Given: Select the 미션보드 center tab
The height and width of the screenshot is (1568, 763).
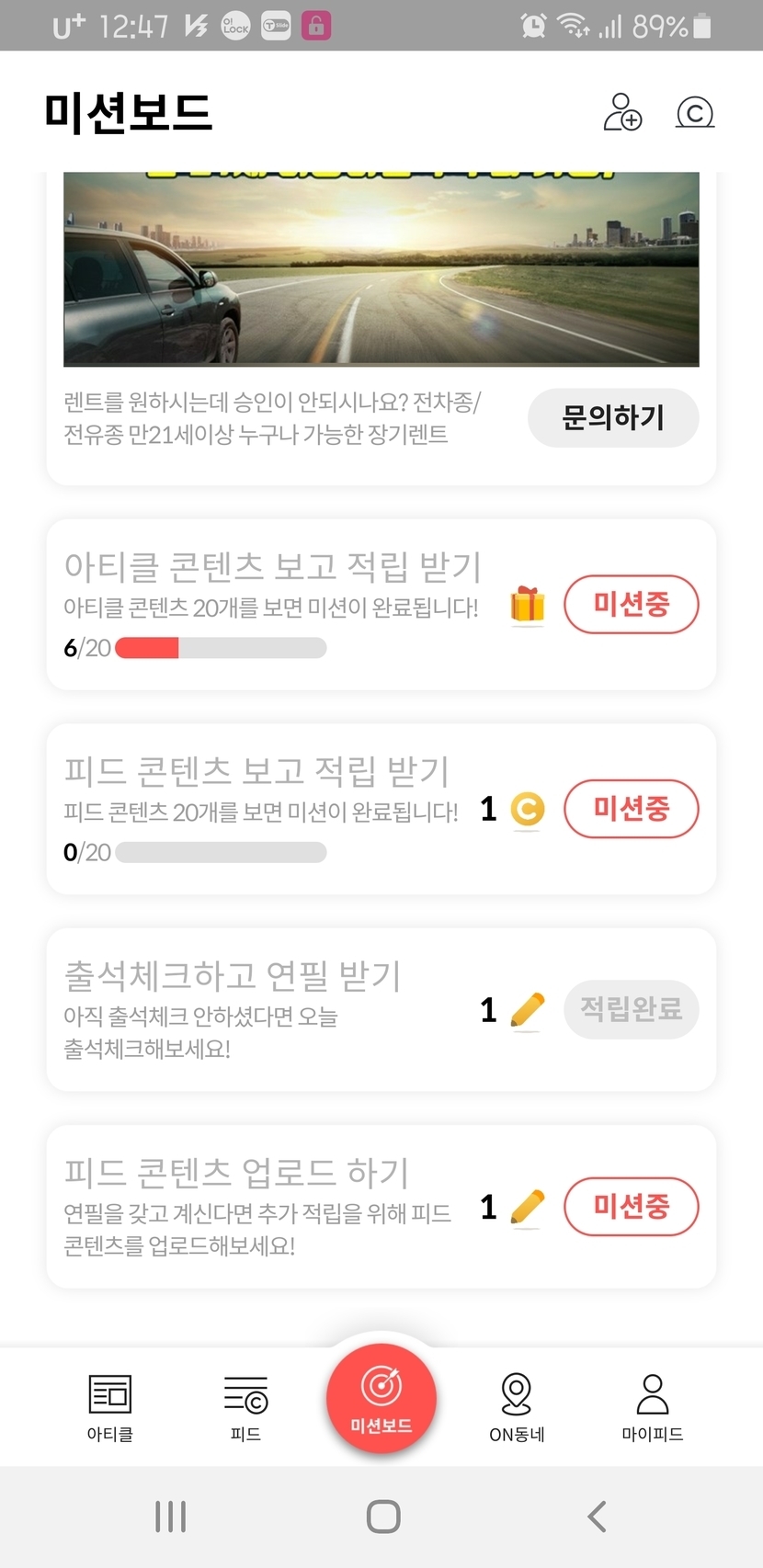Looking at the screenshot, I should pyautogui.click(x=381, y=1397).
